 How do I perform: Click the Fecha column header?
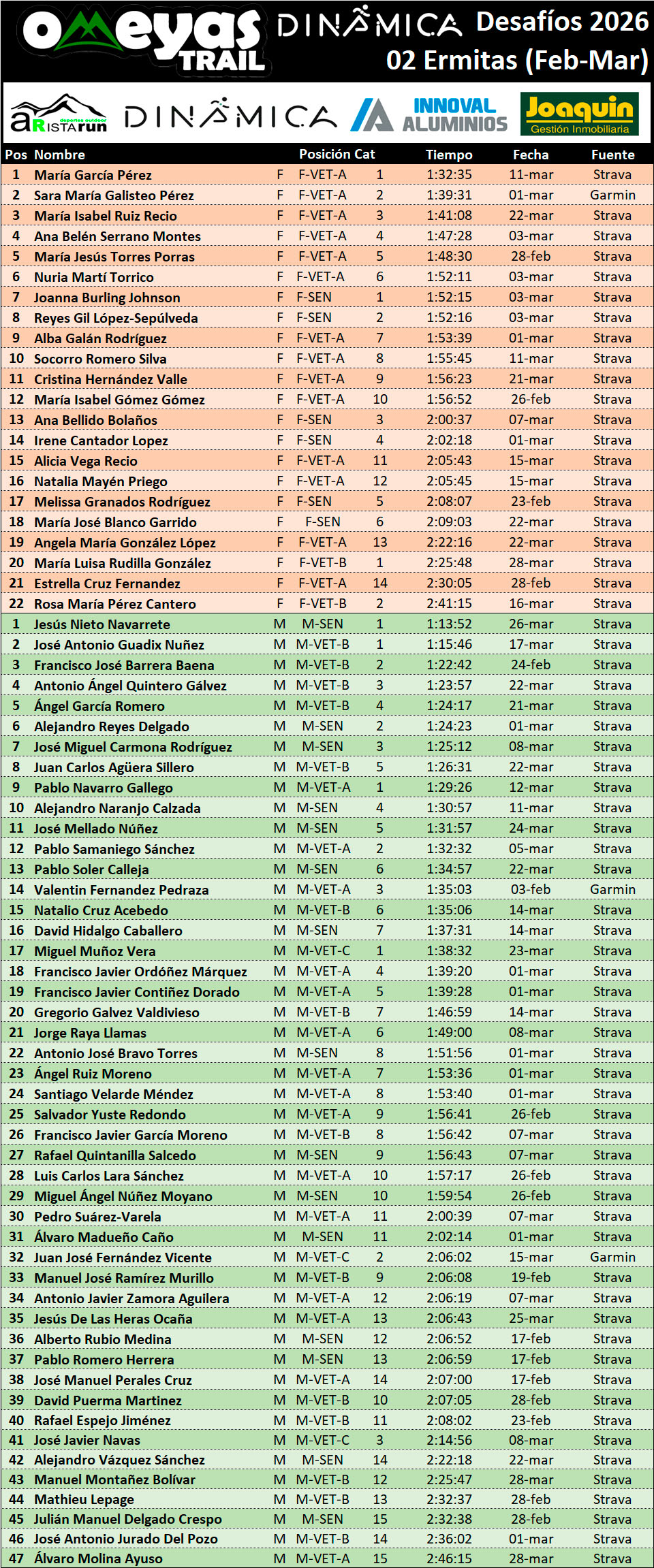[531, 155]
